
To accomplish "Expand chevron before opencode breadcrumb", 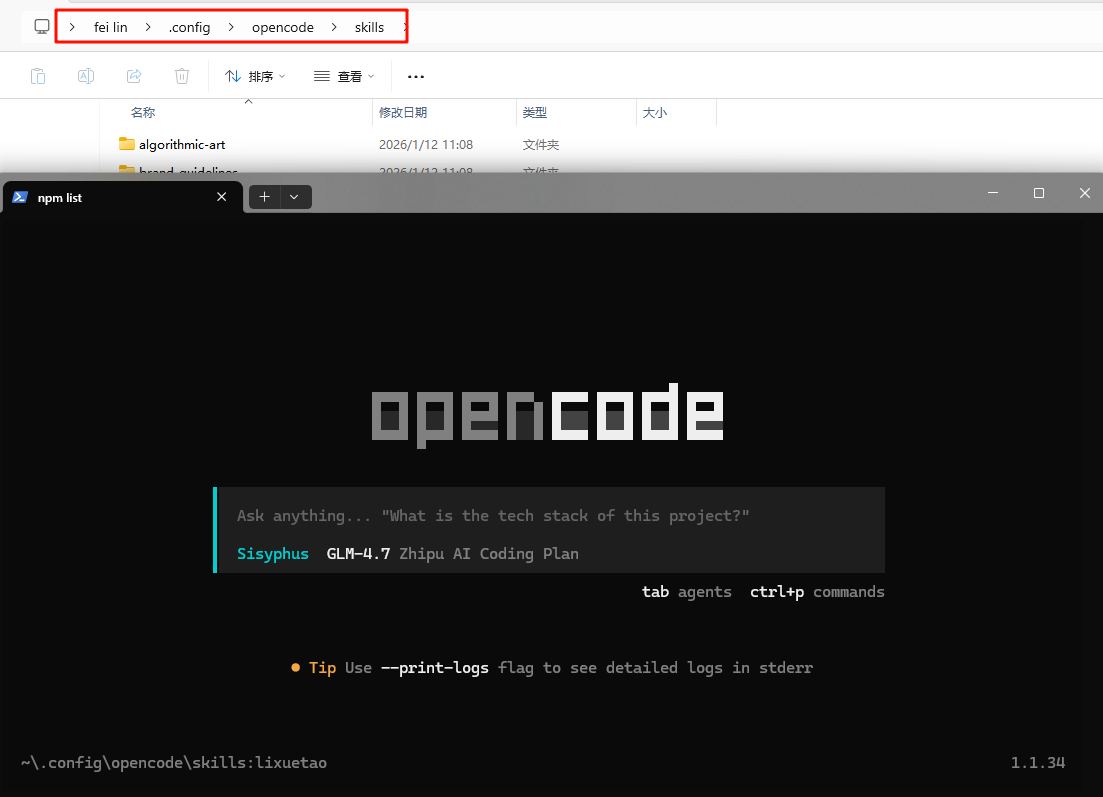I will click(x=231, y=27).
